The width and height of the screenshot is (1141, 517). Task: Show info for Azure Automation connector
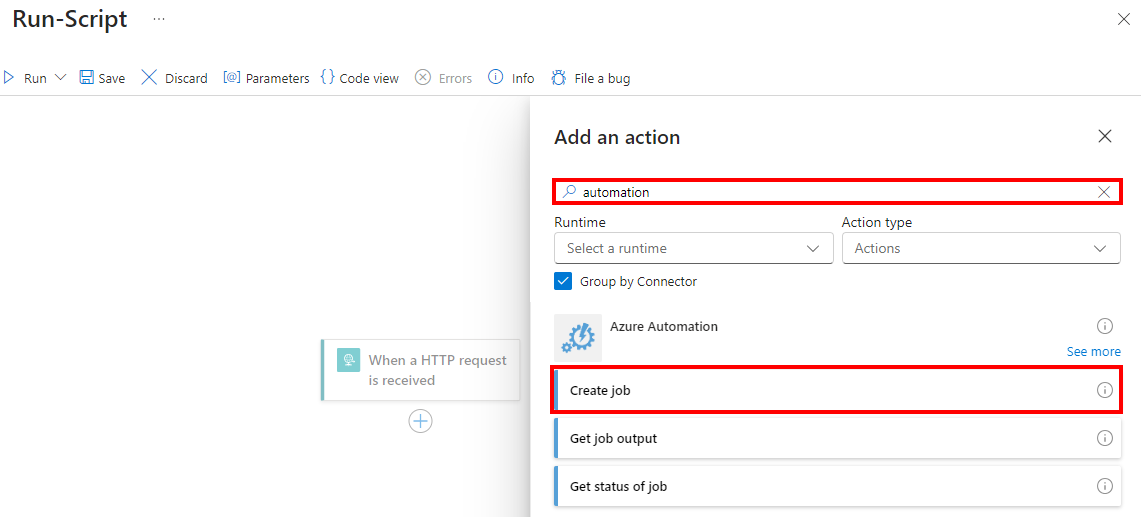(x=1105, y=326)
